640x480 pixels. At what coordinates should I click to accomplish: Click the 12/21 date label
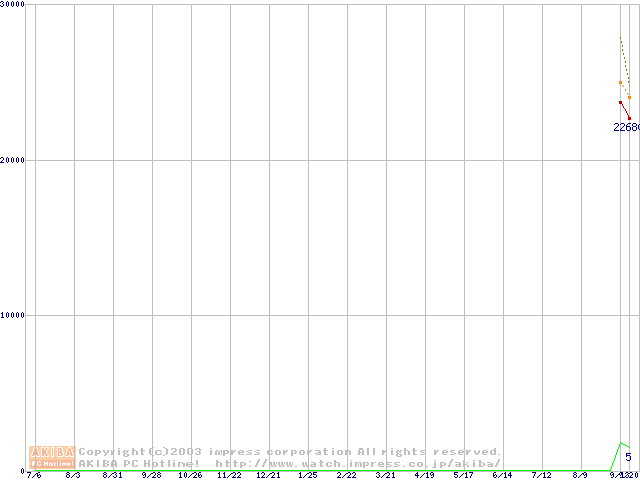point(268,475)
